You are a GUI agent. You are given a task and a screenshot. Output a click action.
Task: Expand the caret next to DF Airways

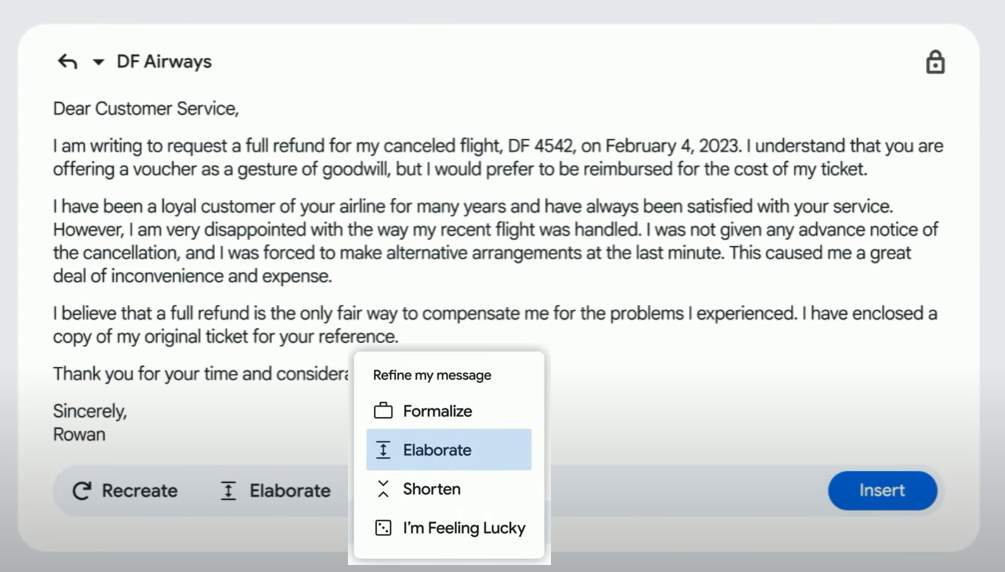pyautogui.click(x=98, y=62)
